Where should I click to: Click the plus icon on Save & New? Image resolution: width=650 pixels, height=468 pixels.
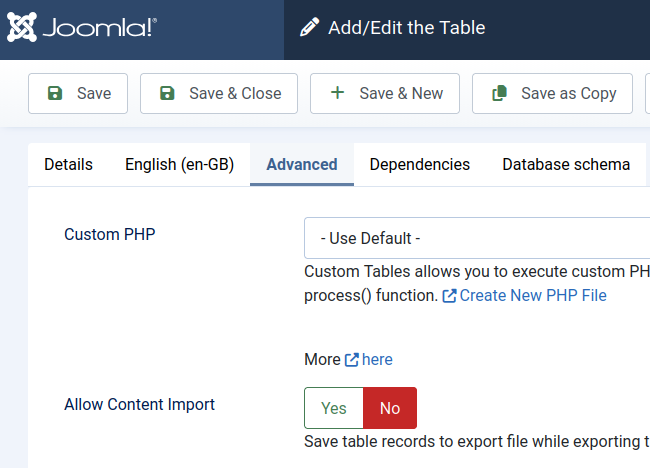click(337, 93)
